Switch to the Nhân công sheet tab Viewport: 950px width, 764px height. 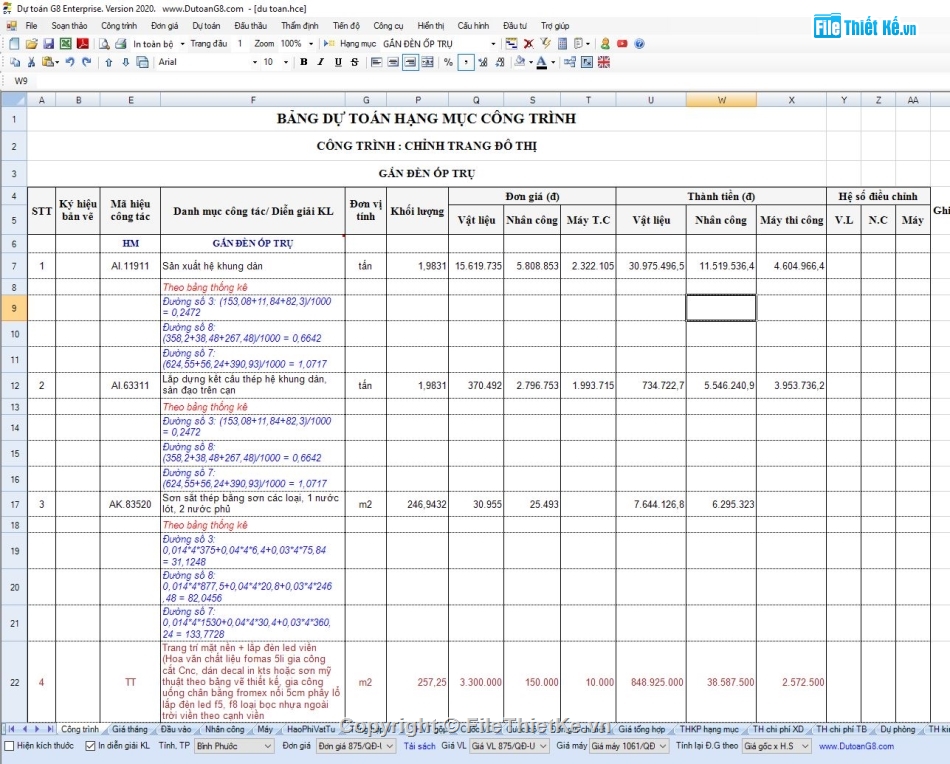coord(224,729)
